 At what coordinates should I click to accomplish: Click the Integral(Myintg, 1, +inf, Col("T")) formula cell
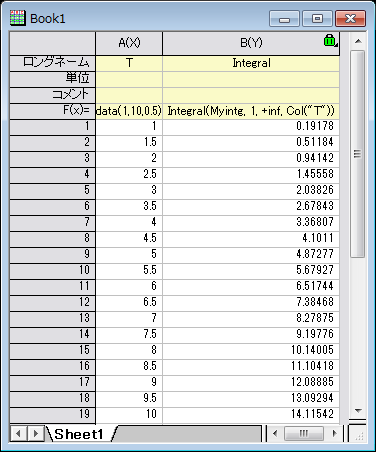tap(251, 111)
